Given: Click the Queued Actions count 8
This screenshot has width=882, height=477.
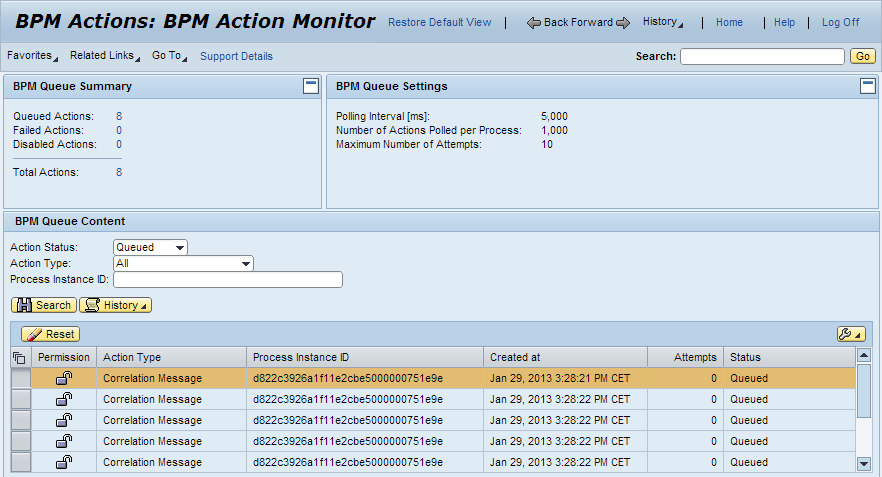Looking at the screenshot, I should (119, 116).
